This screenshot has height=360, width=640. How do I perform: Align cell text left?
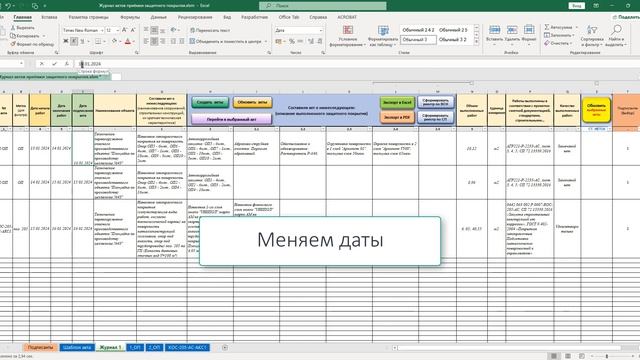[x=146, y=41]
